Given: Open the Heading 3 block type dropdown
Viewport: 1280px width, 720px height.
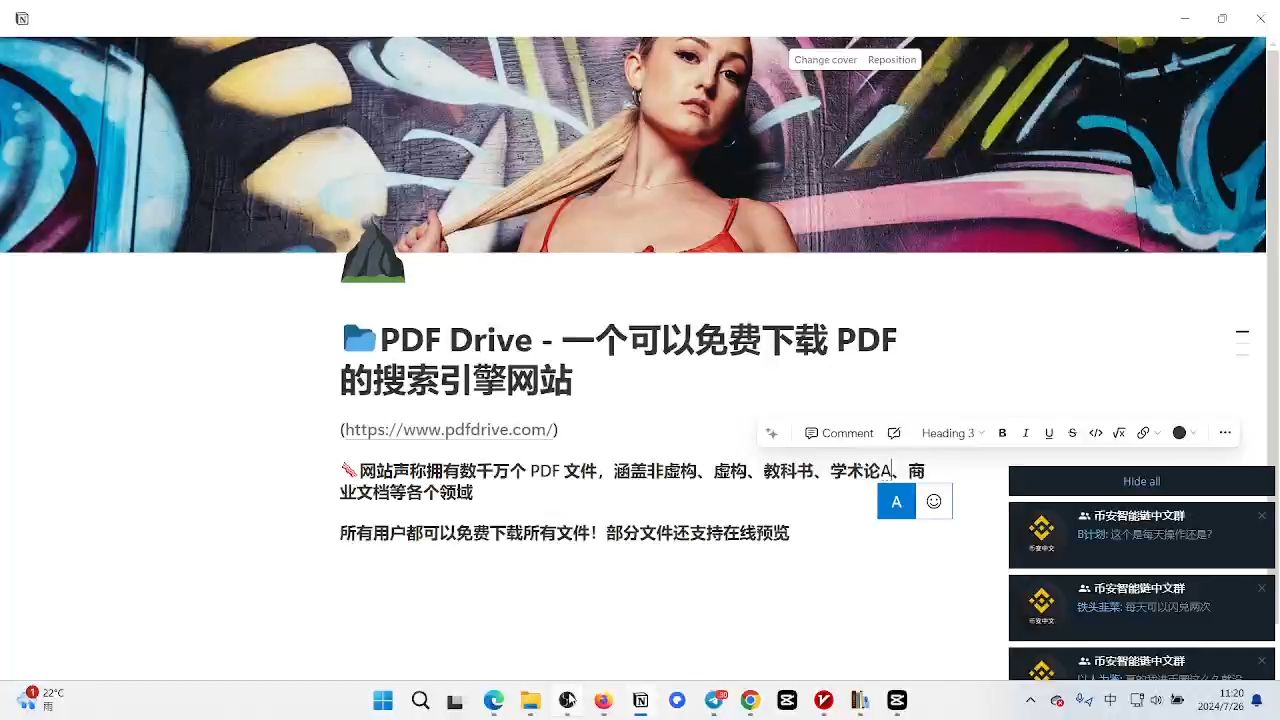Looking at the screenshot, I should (952, 433).
